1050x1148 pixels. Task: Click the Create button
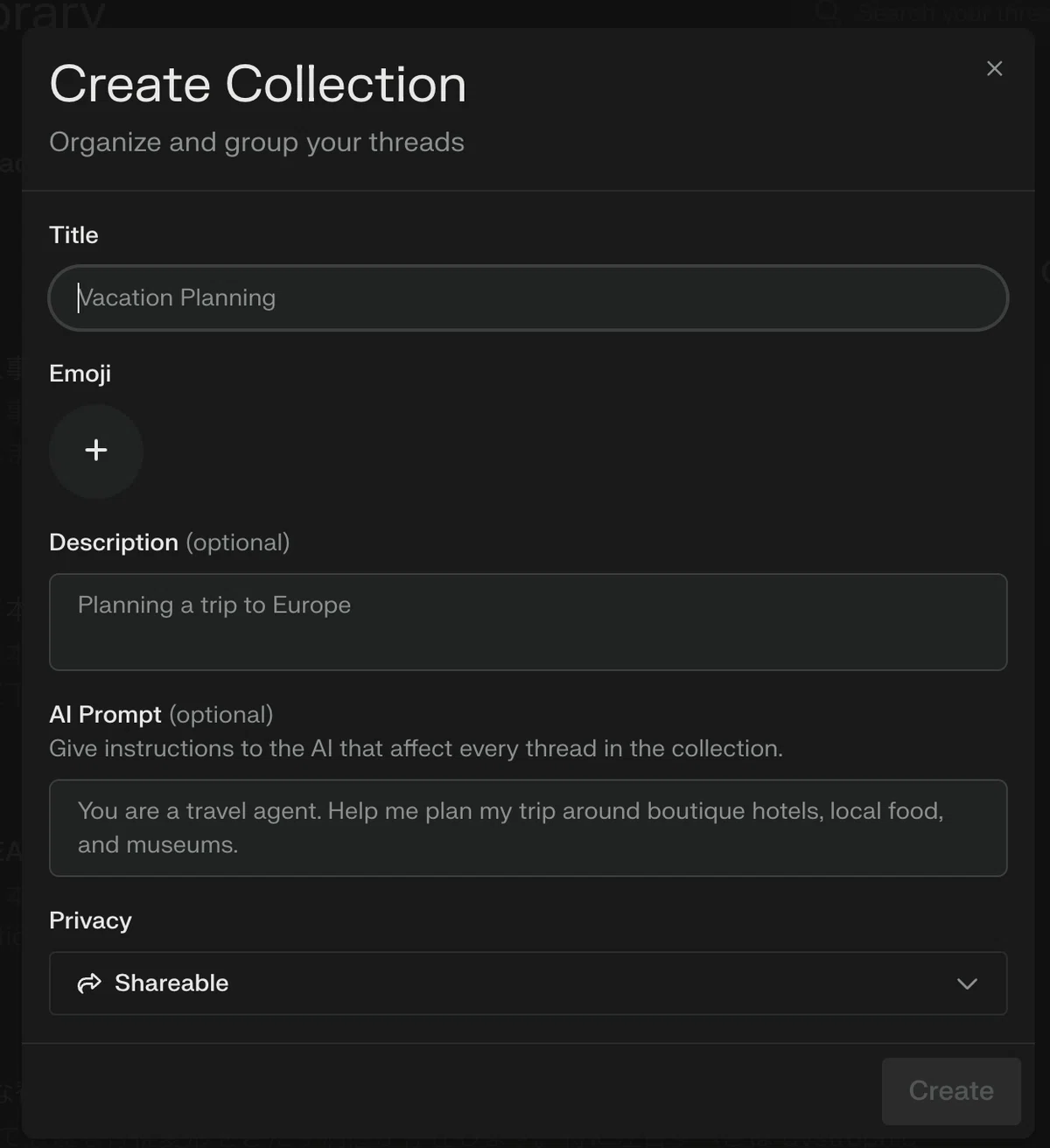pyautogui.click(x=951, y=1091)
